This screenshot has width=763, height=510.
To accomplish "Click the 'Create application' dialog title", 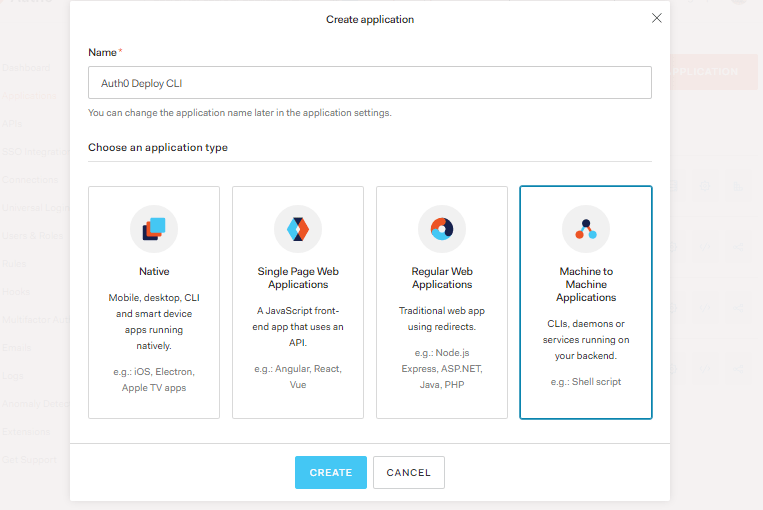I will pyautogui.click(x=370, y=19).
